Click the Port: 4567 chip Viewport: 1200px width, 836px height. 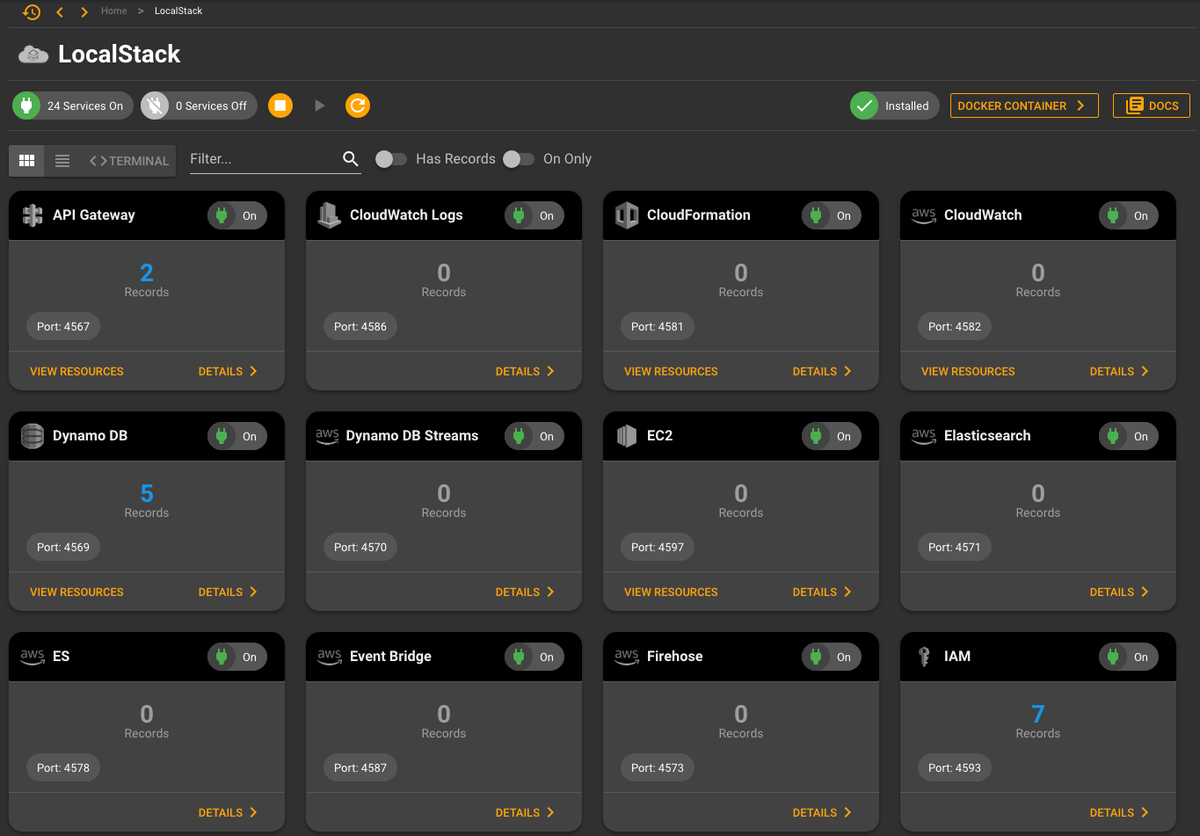pos(63,326)
